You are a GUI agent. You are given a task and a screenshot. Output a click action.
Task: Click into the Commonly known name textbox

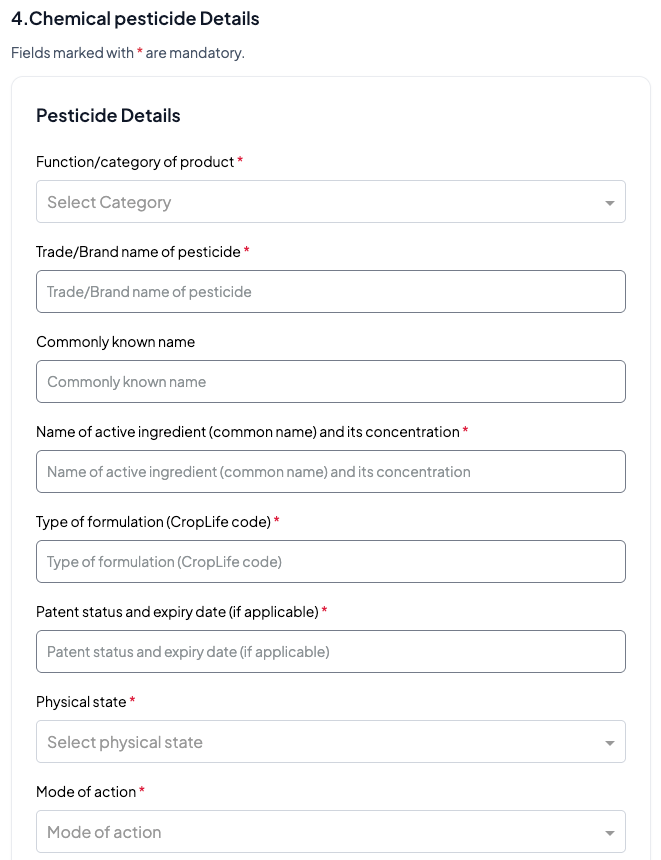[330, 382]
